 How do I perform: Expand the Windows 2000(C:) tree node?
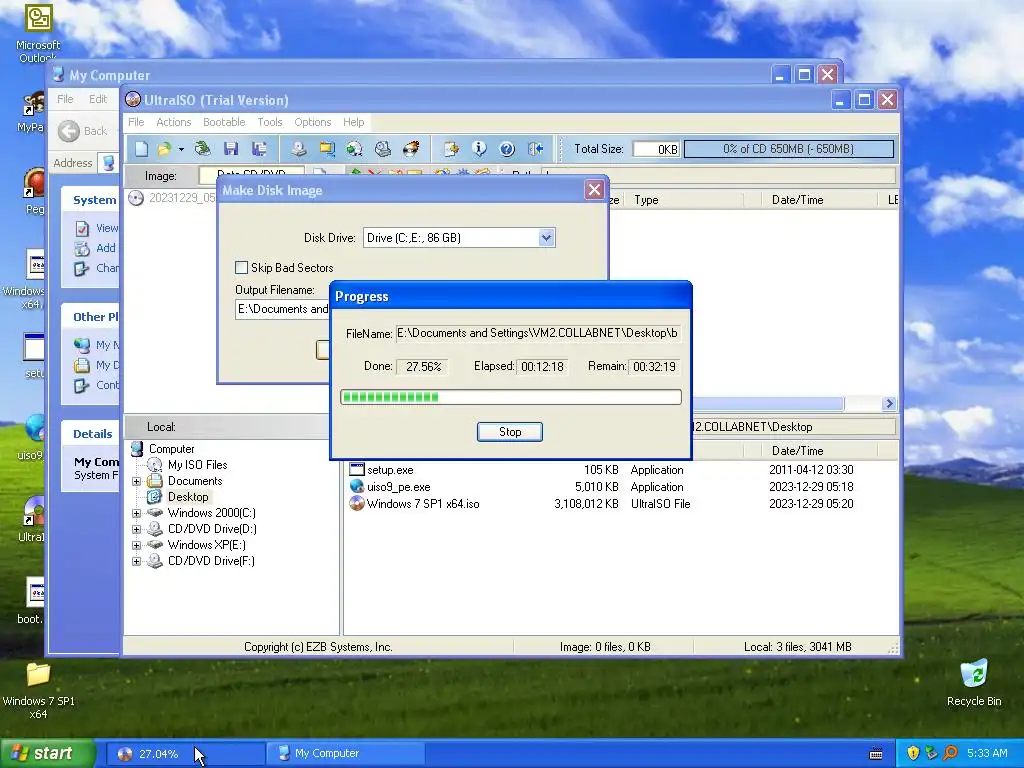136,513
